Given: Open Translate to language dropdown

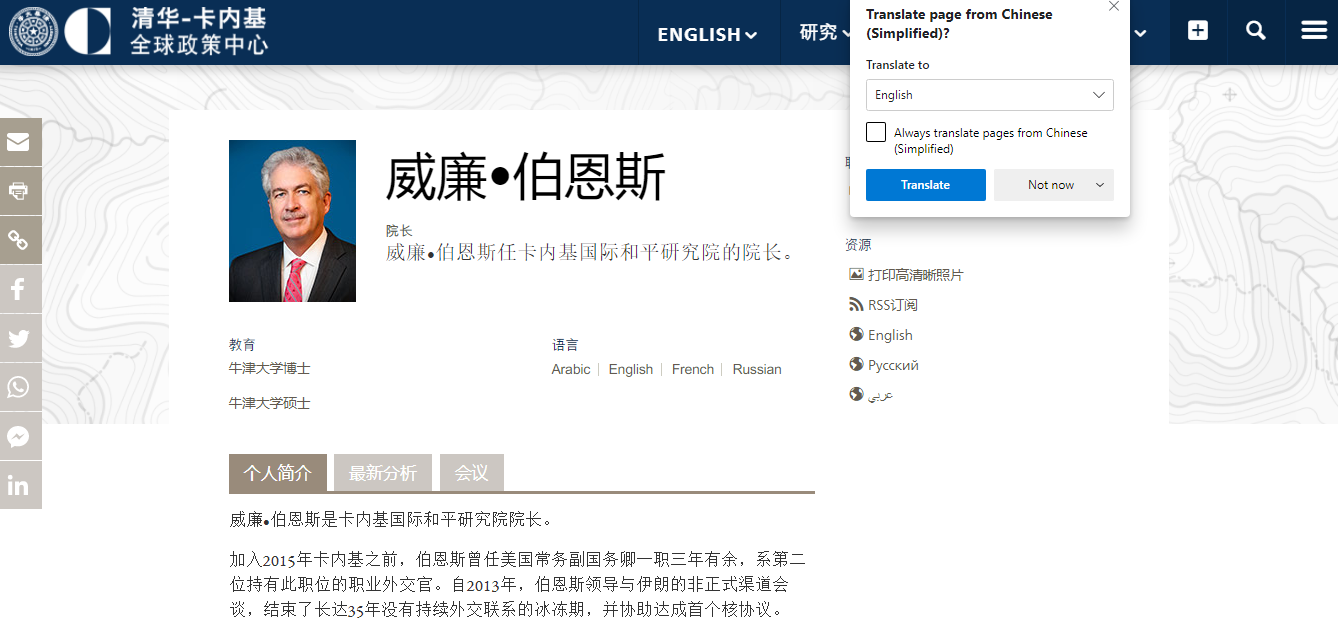Looking at the screenshot, I should (990, 95).
